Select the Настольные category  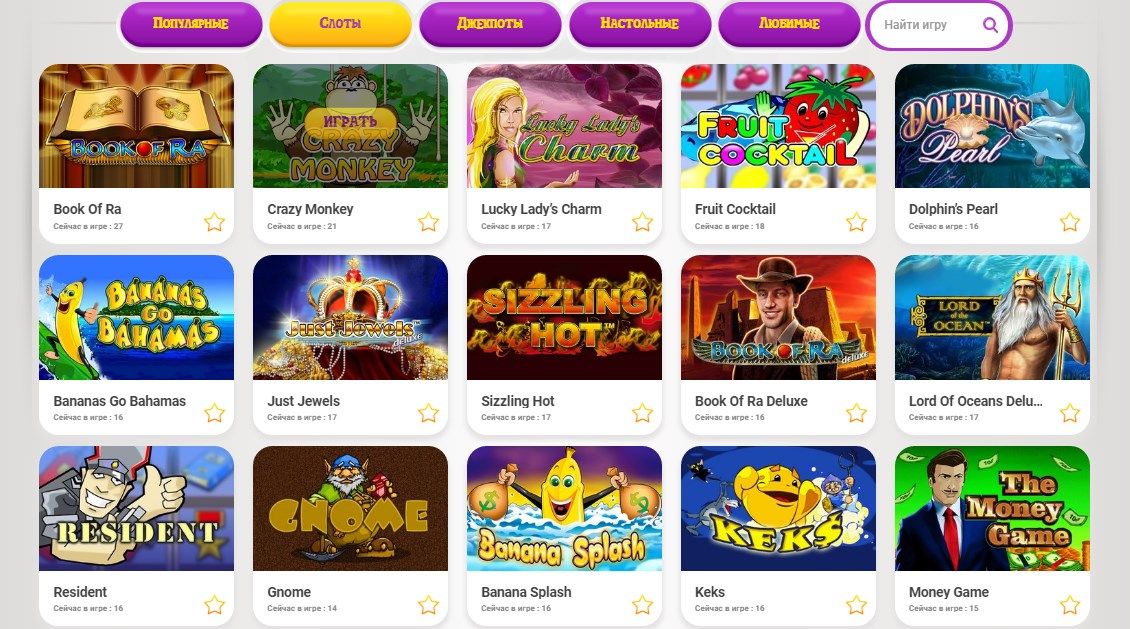(x=640, y=24)
